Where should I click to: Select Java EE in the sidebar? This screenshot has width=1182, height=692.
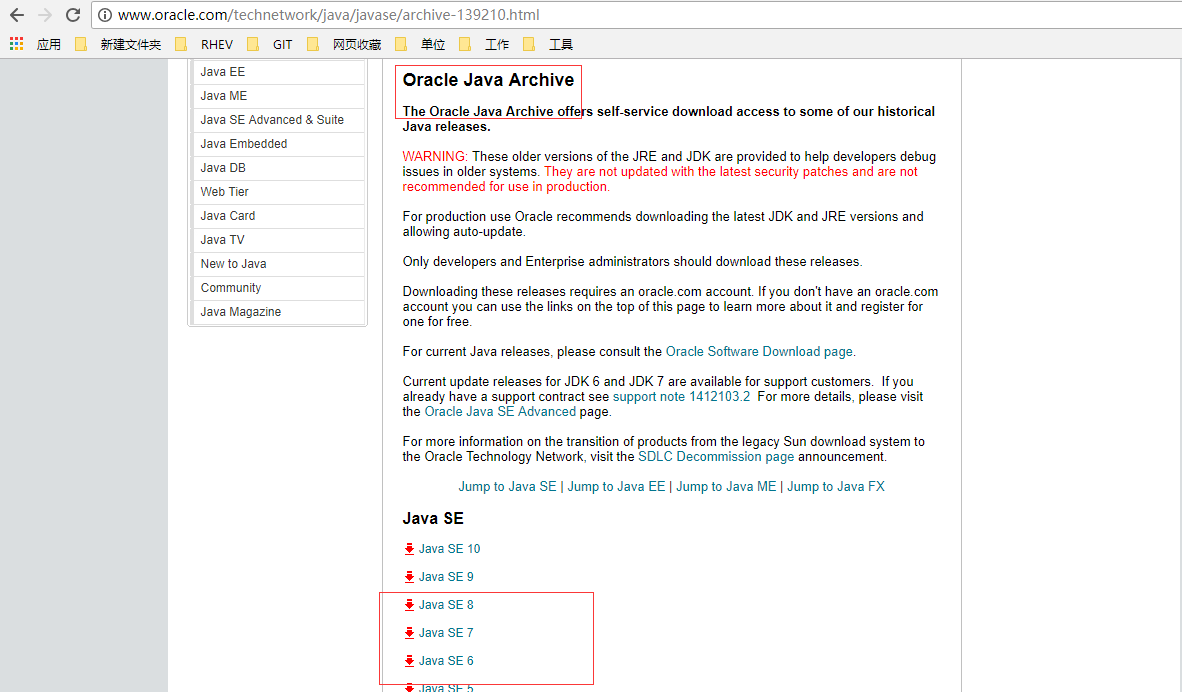pos(279,72)
